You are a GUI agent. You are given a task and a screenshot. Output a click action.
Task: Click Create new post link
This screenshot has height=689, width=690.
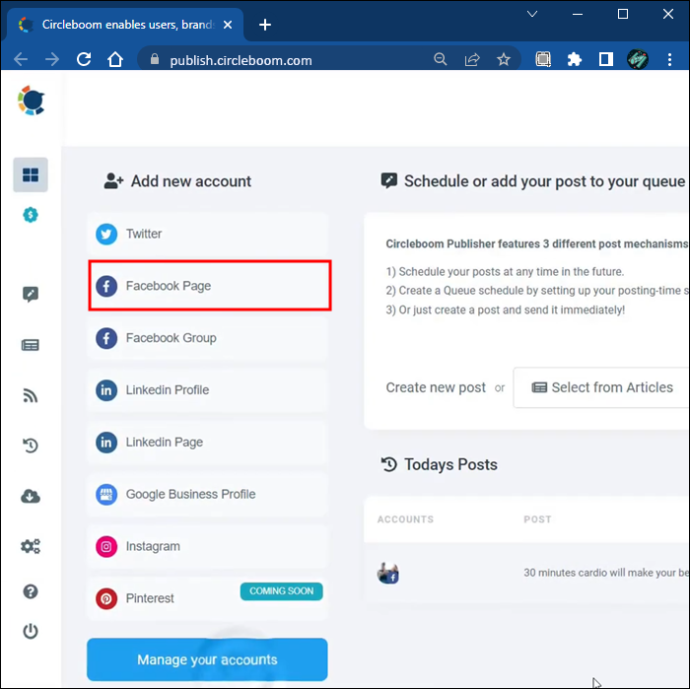(435, 388)
